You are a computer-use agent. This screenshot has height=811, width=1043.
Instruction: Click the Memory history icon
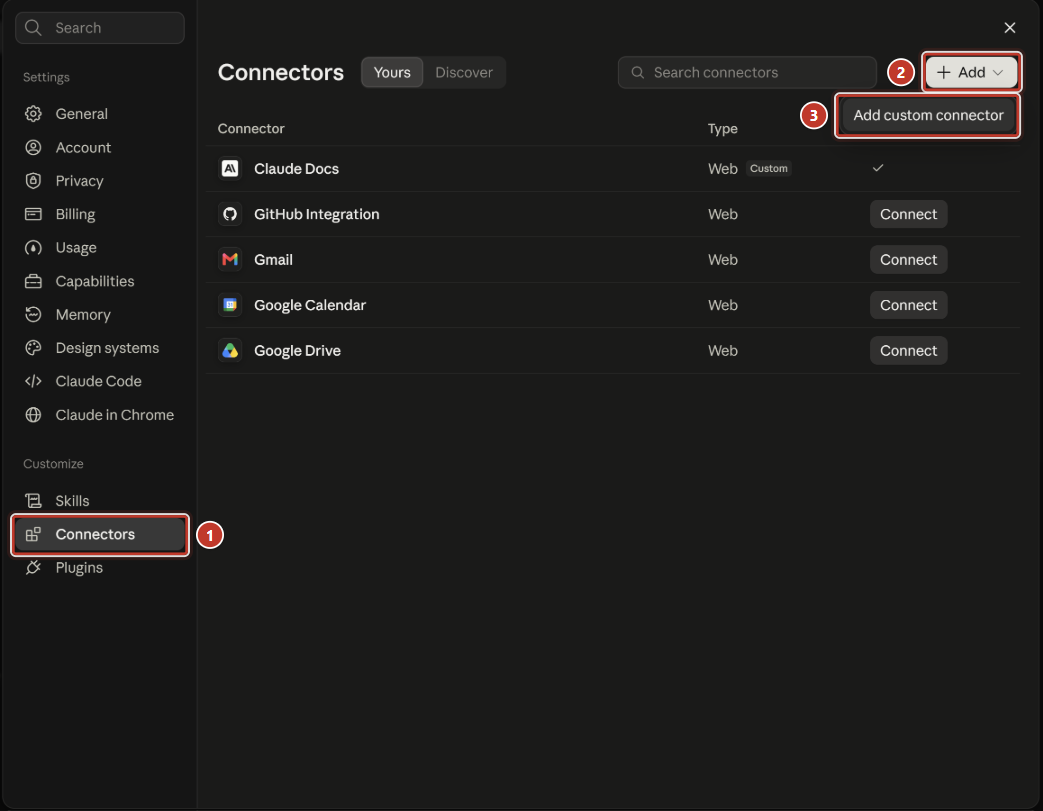pos(33,314)
